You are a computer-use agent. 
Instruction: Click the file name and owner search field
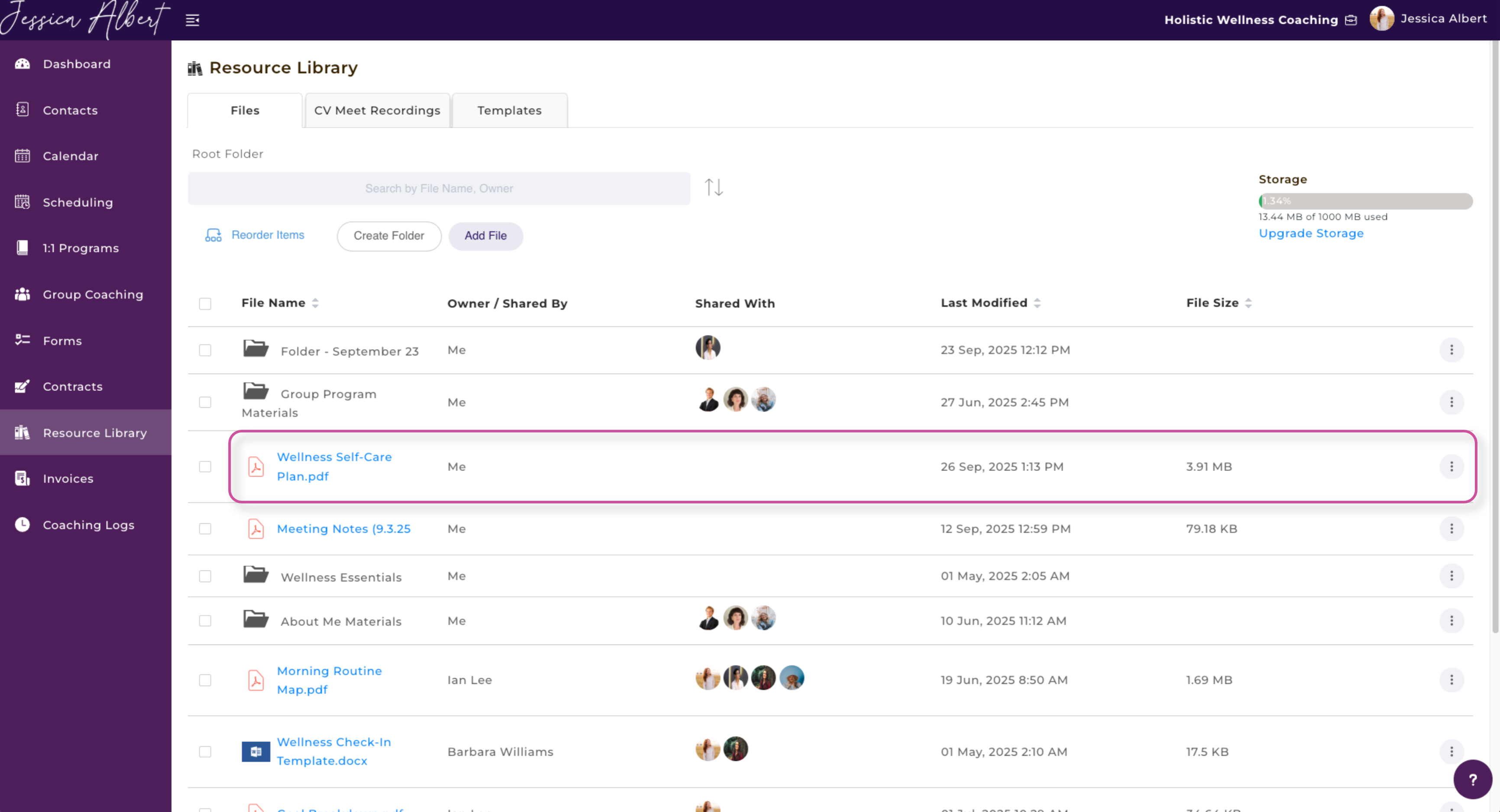click(x=439, y=189)
